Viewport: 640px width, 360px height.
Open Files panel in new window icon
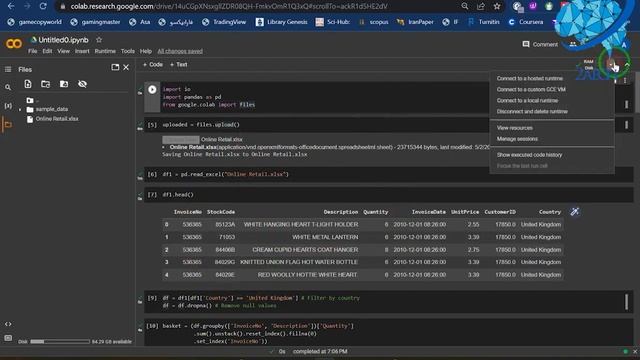pos(115,67)
